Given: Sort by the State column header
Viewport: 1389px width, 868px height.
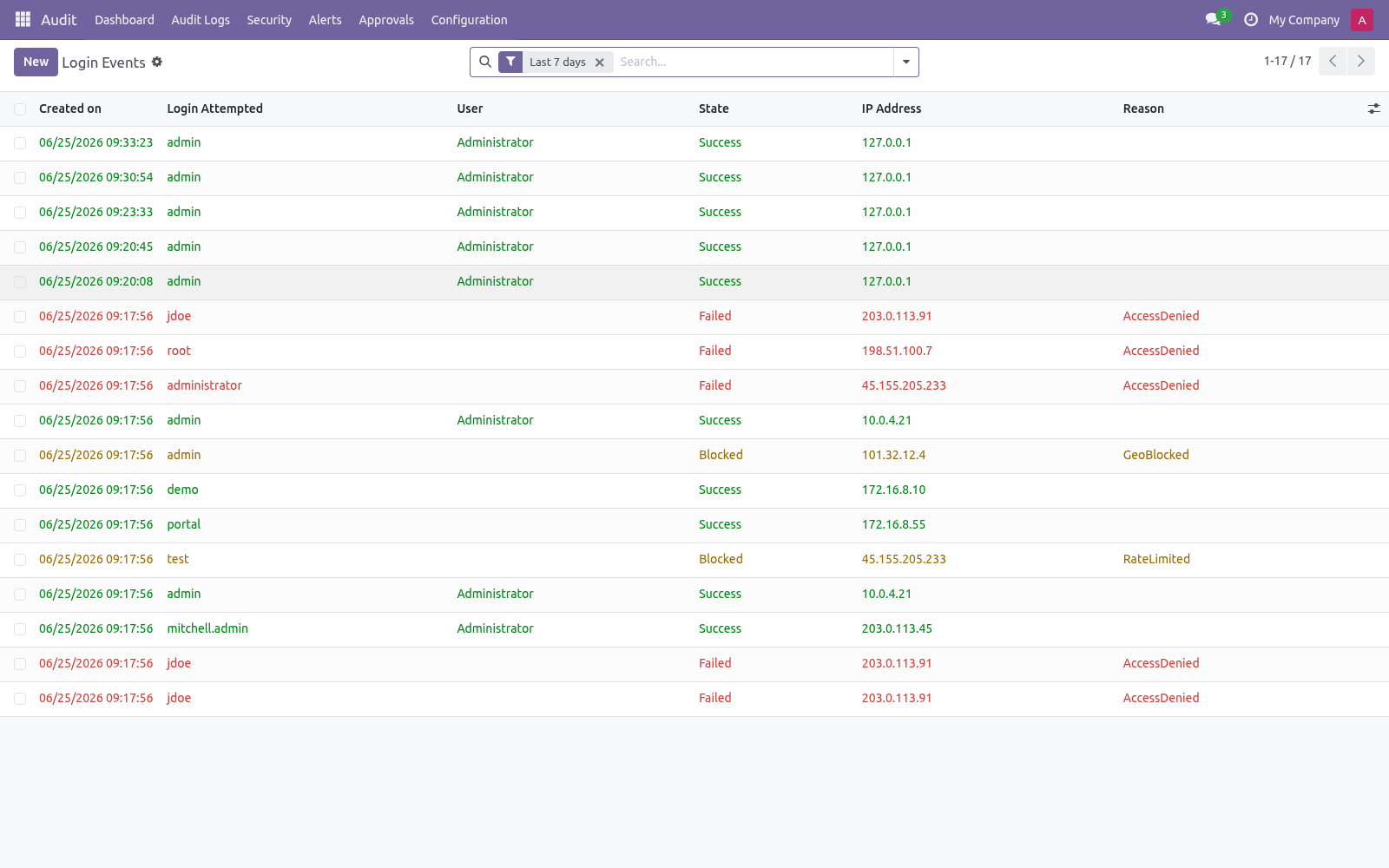Looking at the screenshot, I should 714,108.
